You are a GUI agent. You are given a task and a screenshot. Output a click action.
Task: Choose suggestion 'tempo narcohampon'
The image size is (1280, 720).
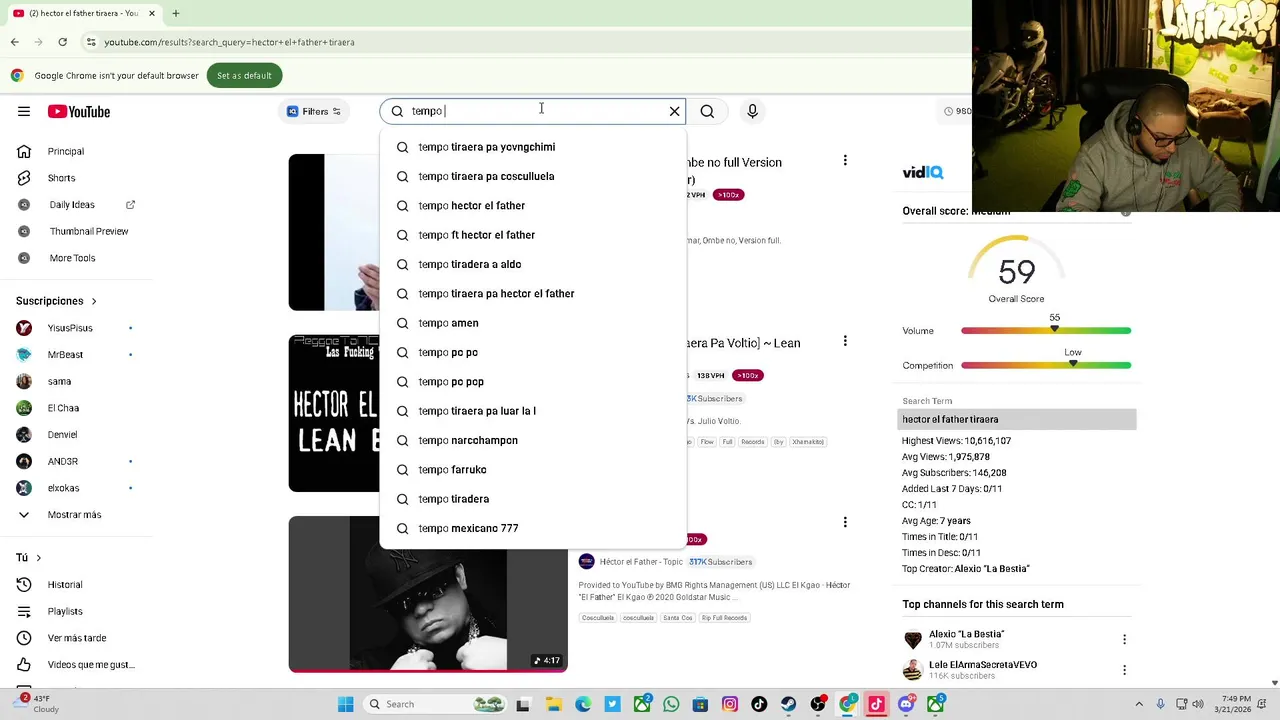pos(533,440)
